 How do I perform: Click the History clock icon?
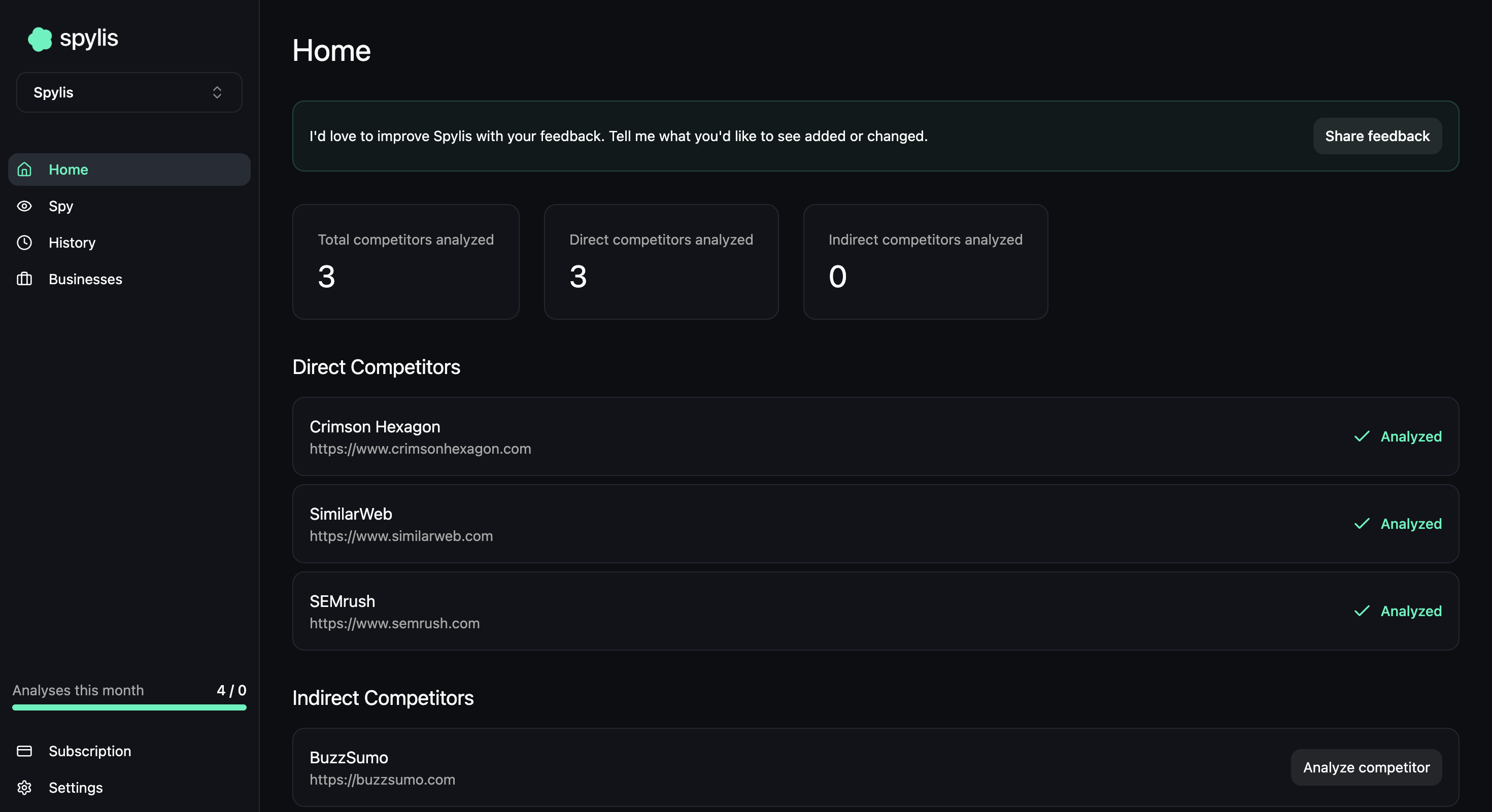coord(24,243)
